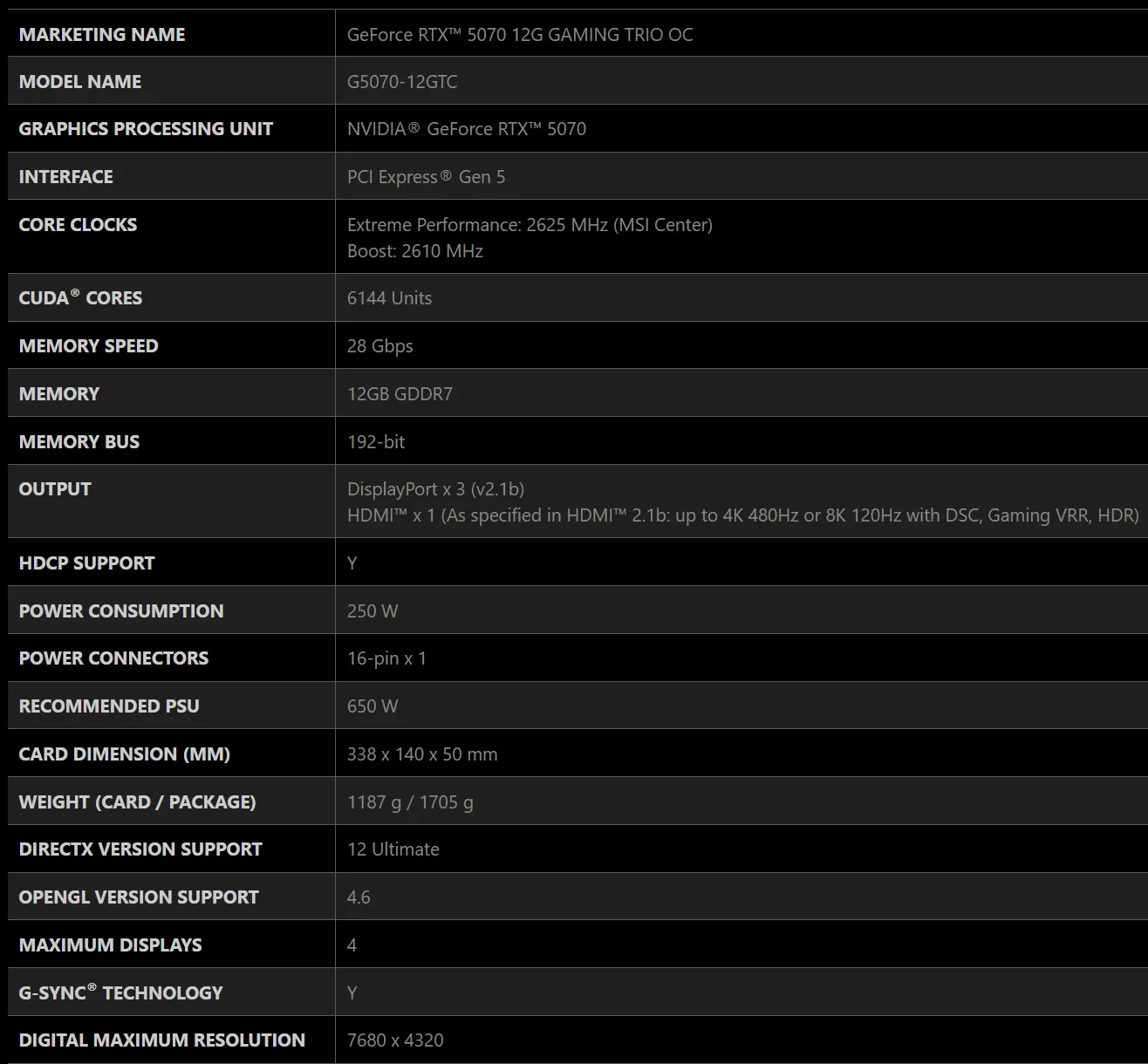
Task: Click the Boost: 2610 MHz line
Action: (415, 251)
